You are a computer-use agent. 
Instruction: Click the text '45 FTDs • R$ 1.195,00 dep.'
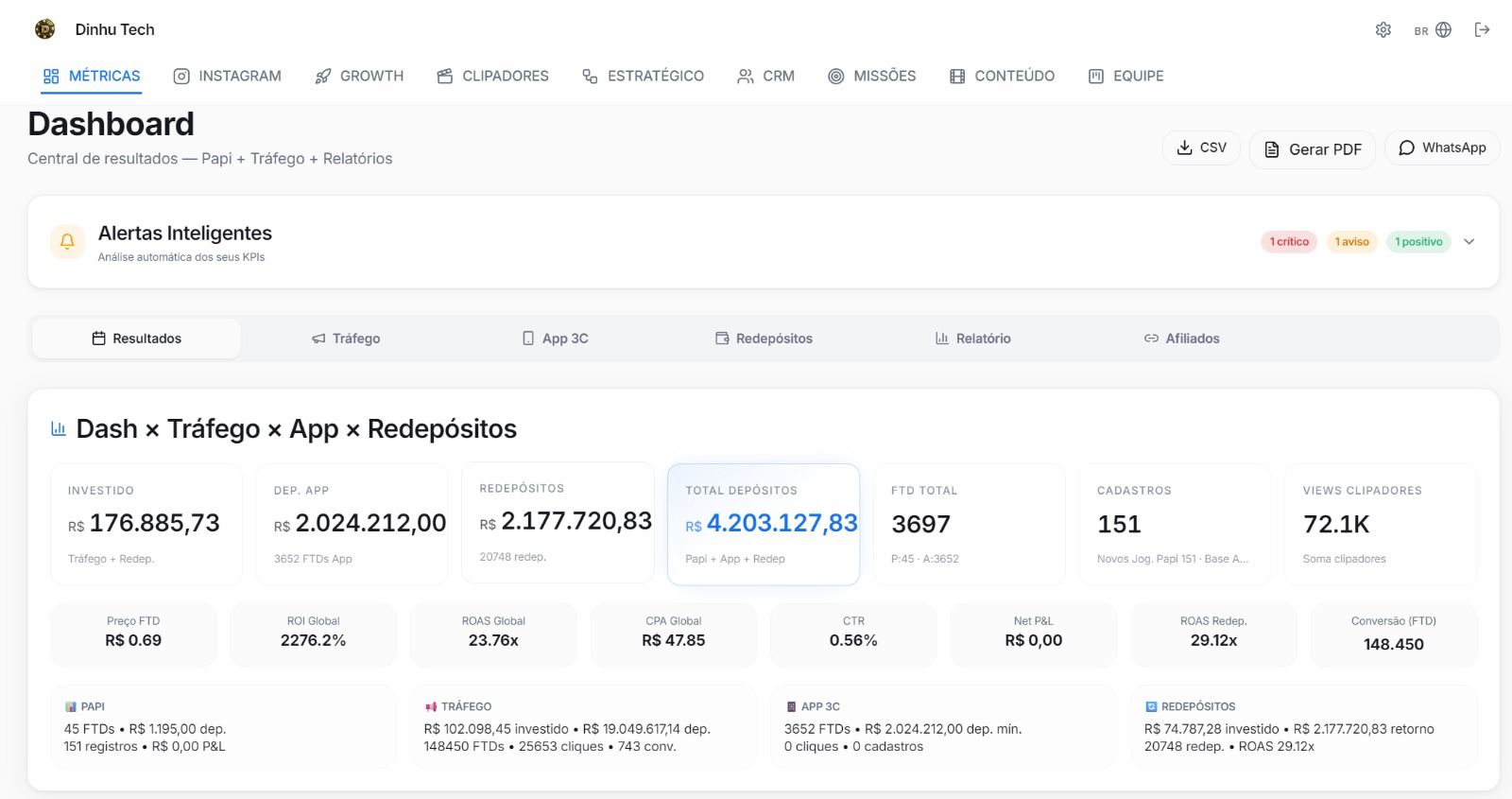pyautogui.click(x=145, y=729)
